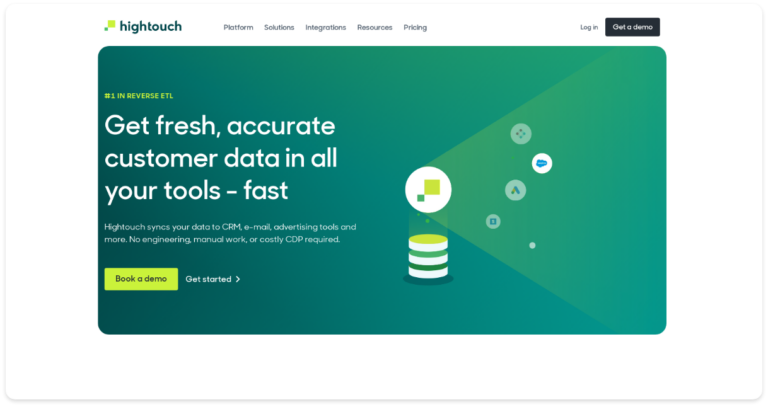Click the large Hightouch logo circle
Viewport: 768px width, 407px height.
tap(428, 190)
